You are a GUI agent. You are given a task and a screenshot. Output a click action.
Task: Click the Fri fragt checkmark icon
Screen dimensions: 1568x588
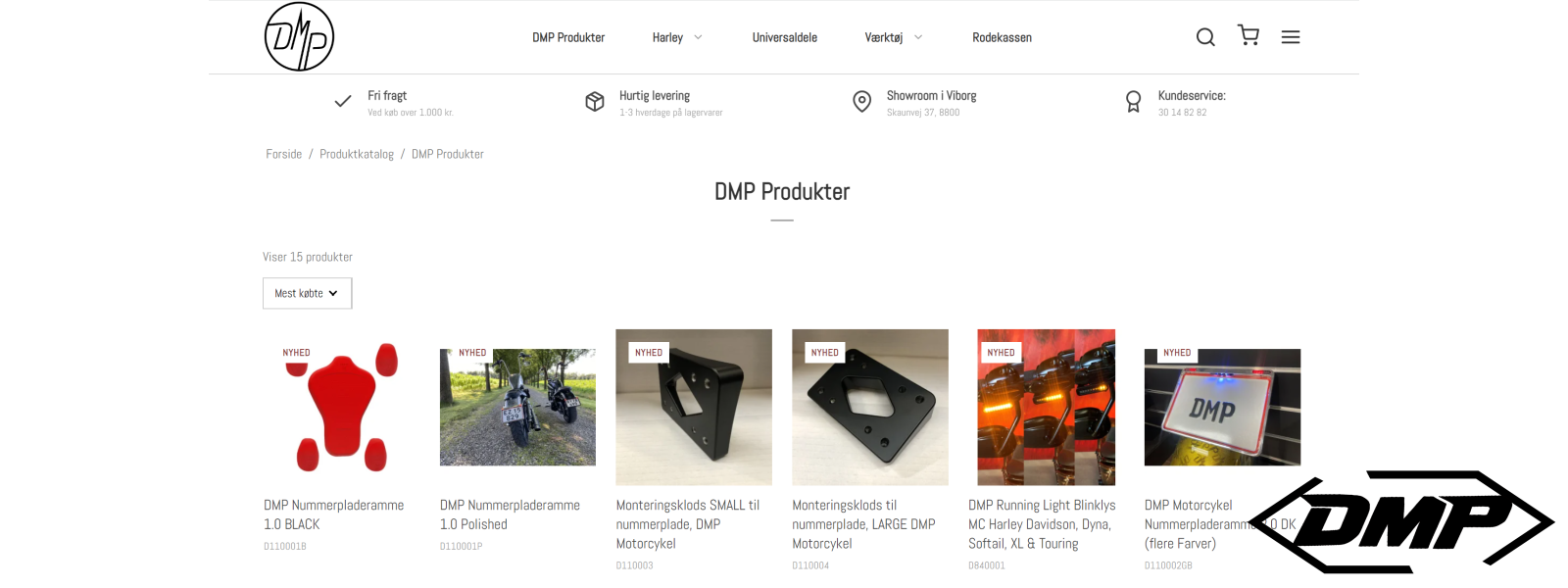[x=343, y=101]
